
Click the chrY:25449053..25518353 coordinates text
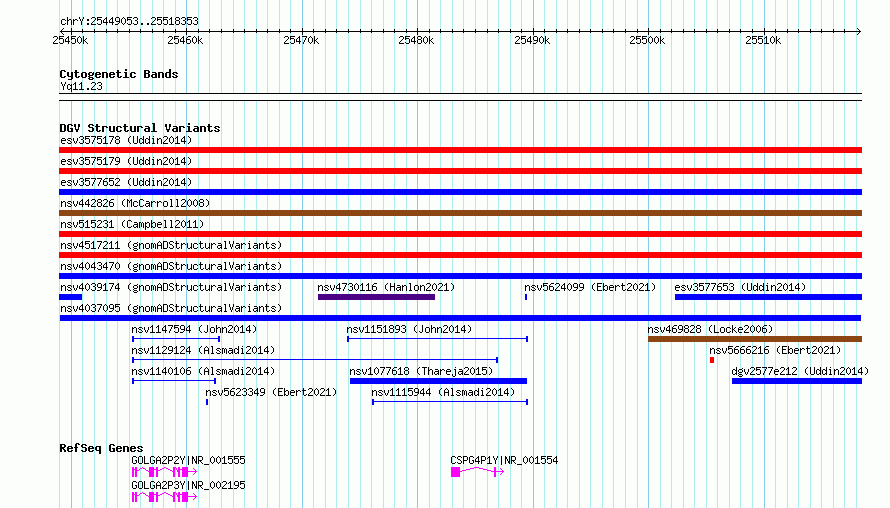click(x=129, y=22)
